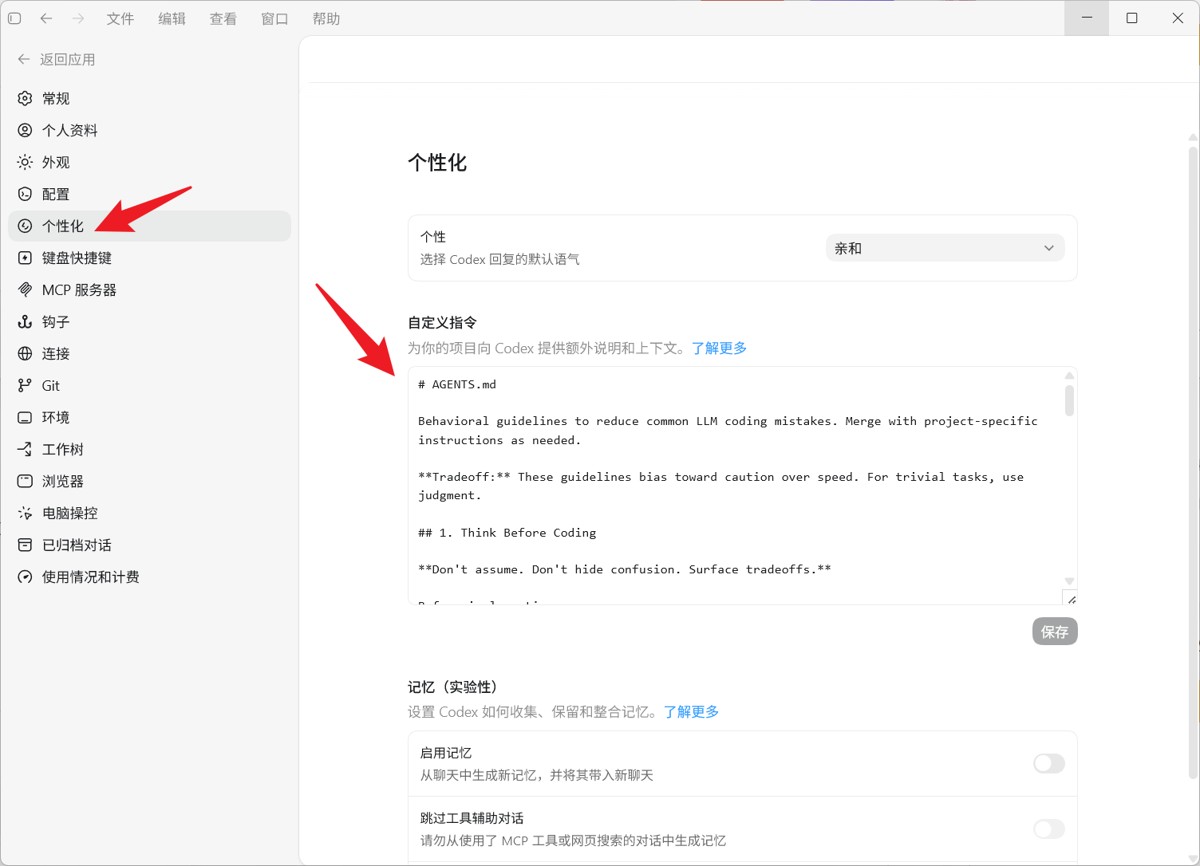The image size is (1200, 866).
Task: Click the '## 1. Think Before Coding' line
Action: pyautogui.click(x=507, y=533)
